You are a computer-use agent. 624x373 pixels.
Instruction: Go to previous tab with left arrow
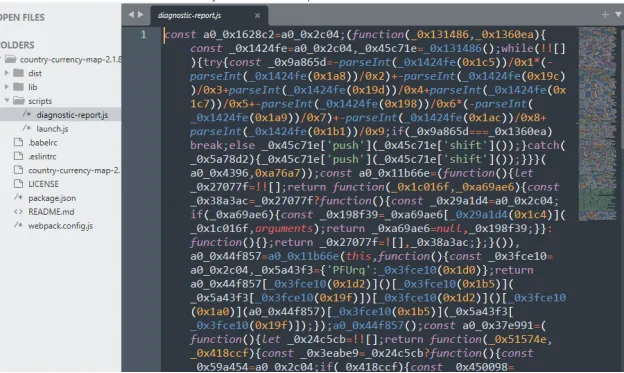(131, 15)
